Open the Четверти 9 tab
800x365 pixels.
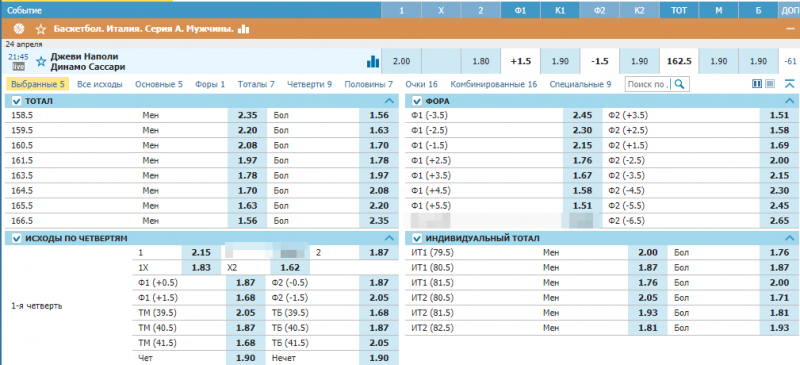309,84
